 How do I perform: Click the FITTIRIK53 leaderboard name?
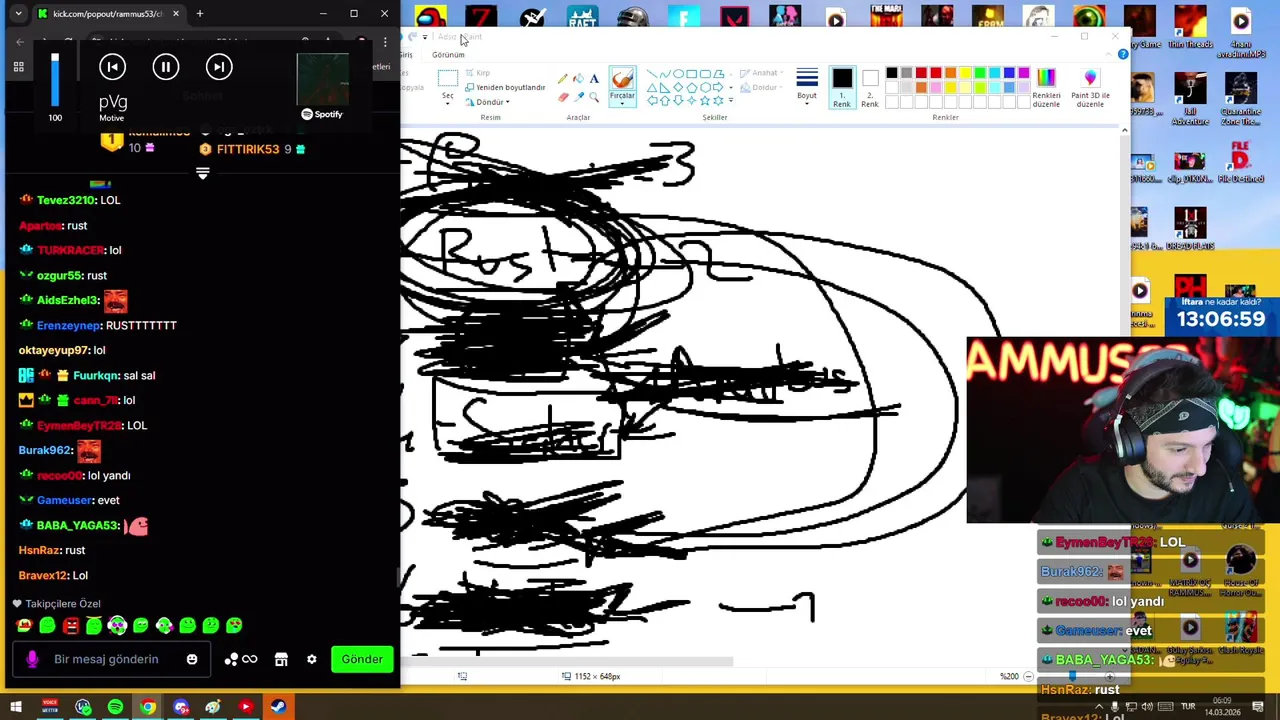point(248,149)
